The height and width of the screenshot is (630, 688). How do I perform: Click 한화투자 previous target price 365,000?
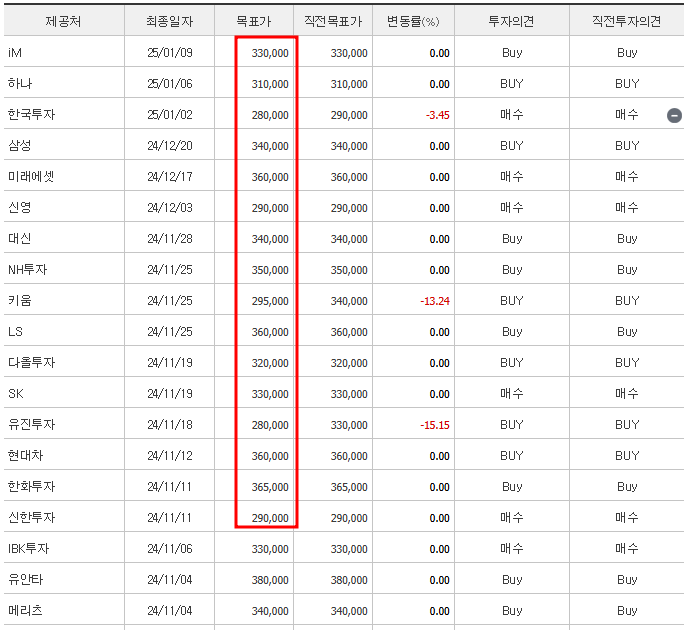(349, 487)
